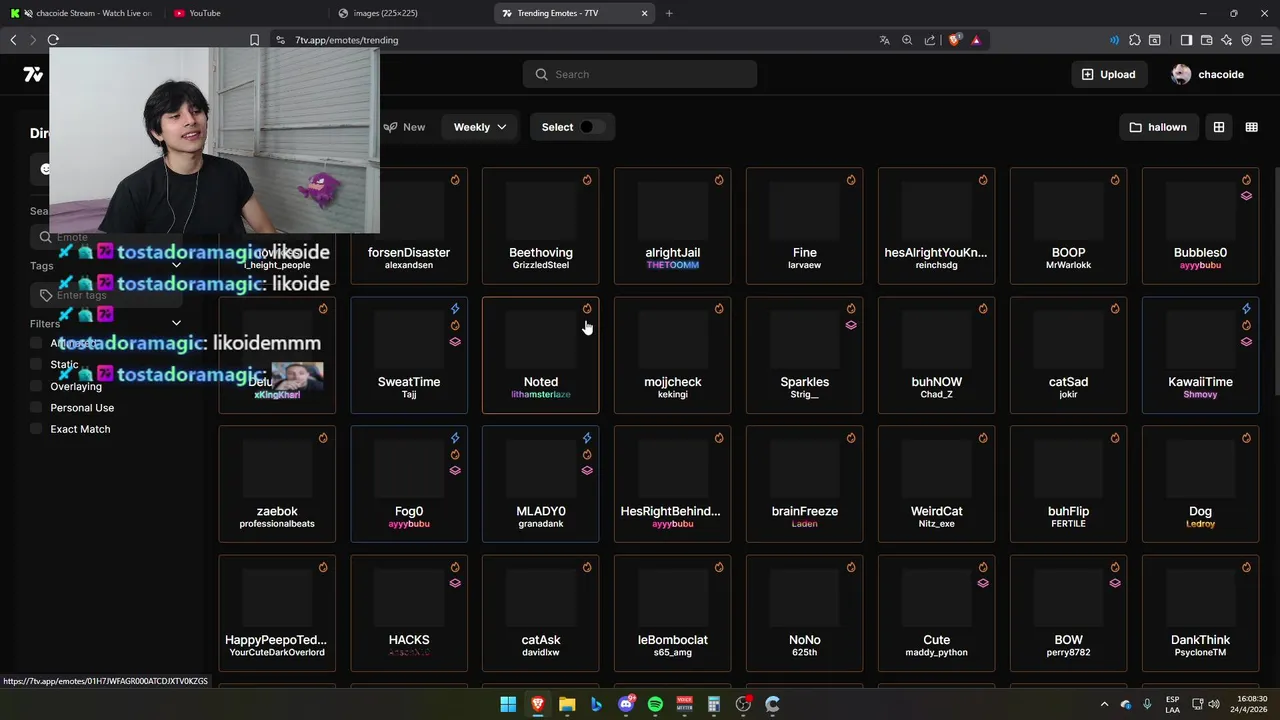The width and height of the screenshot is (1280, 720).
Task: Open the 7TV logo home link
Action: 33,75
